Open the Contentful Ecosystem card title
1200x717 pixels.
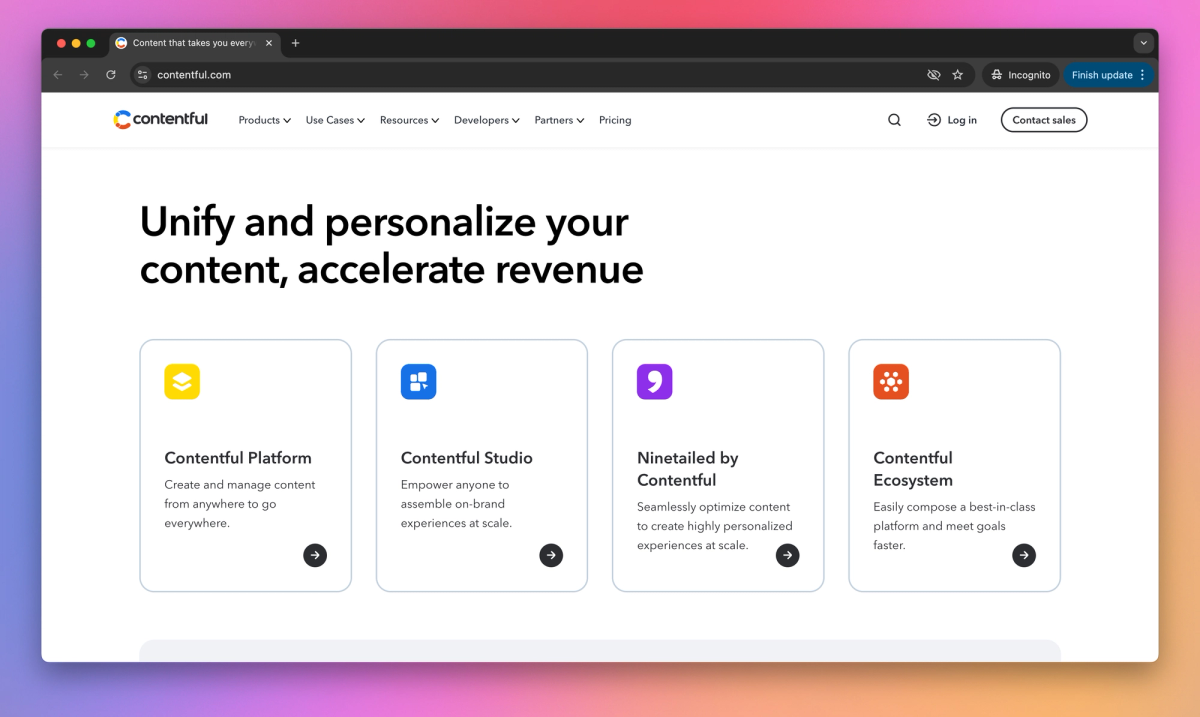913,469
